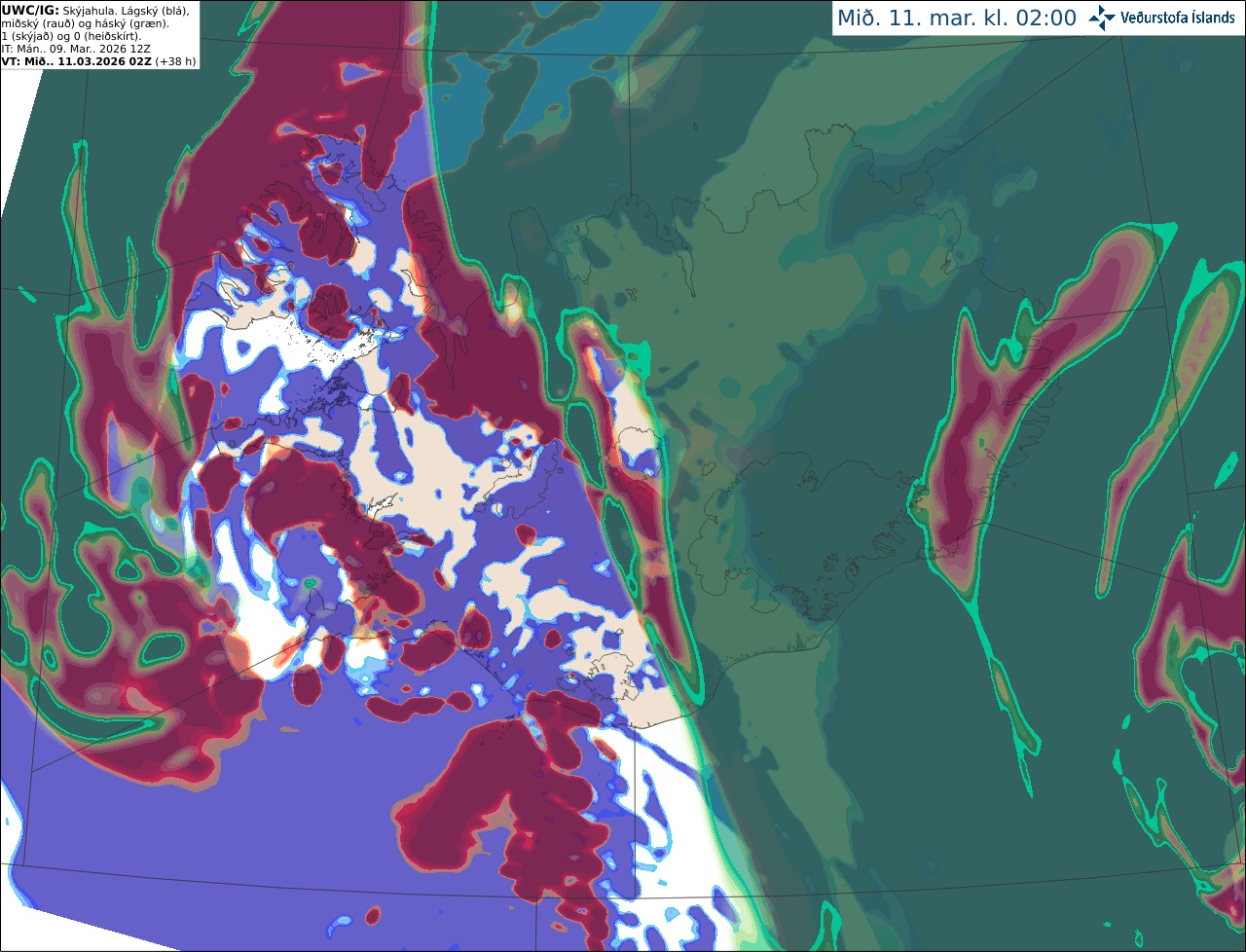Screen dimensions: 1246x952
Task: Click the "IT: Mán.. 09. Mar.. 2026 12Z" line
Action: point(76,49)
